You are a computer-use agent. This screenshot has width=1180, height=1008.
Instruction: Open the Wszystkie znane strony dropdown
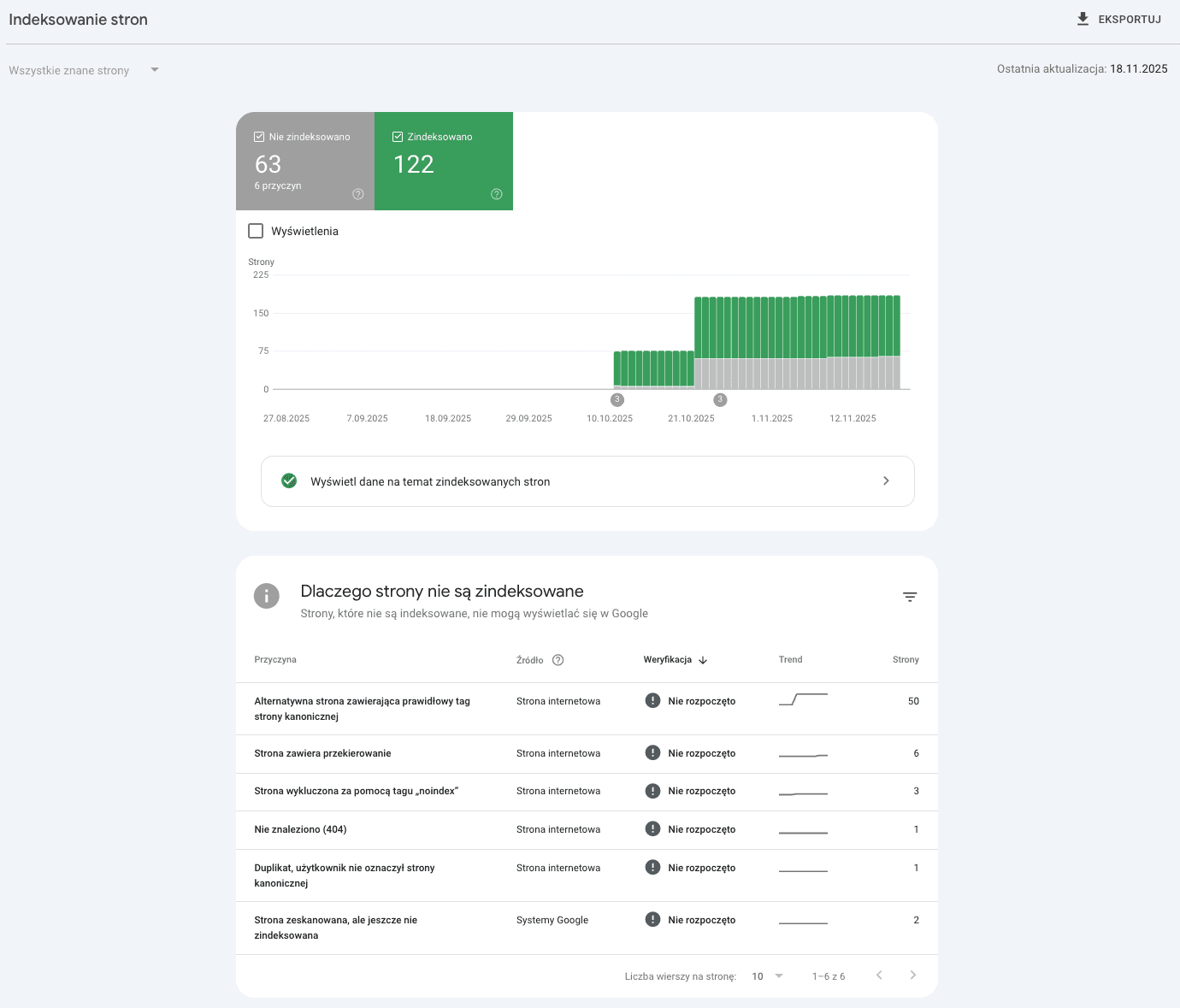click(x=84, y=70)
